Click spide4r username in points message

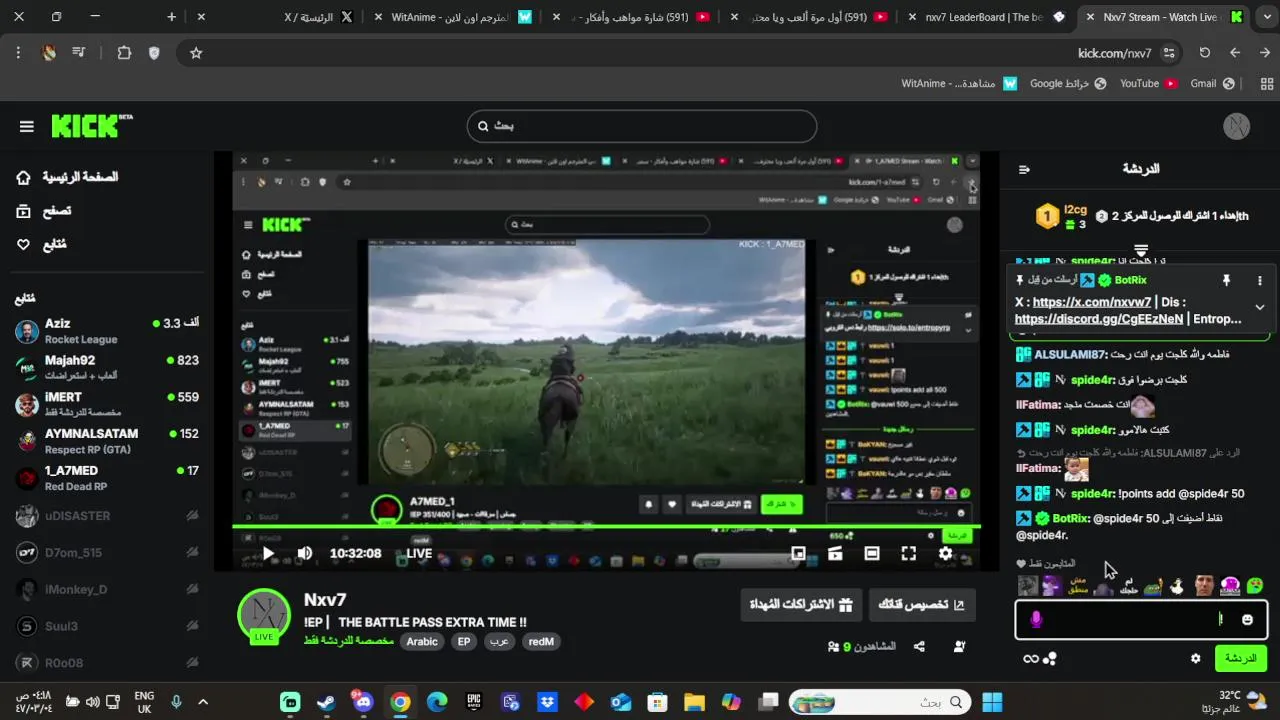click(x=1092, y=493)
